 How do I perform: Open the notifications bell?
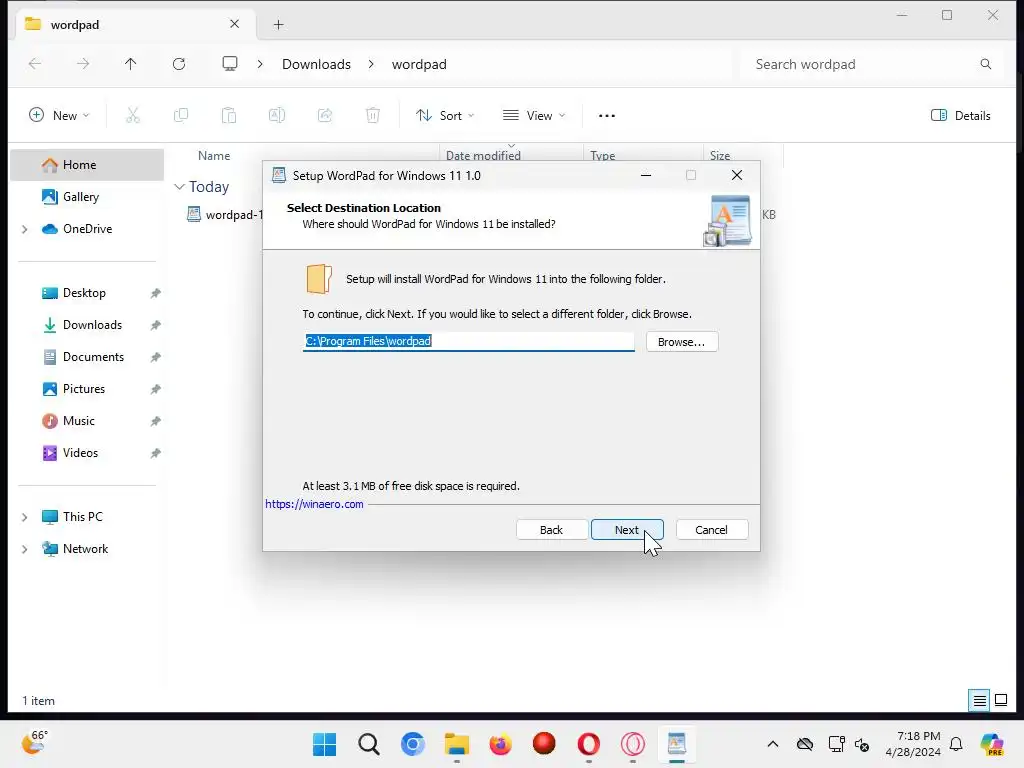pyautogui.click(x=956, y=744)
